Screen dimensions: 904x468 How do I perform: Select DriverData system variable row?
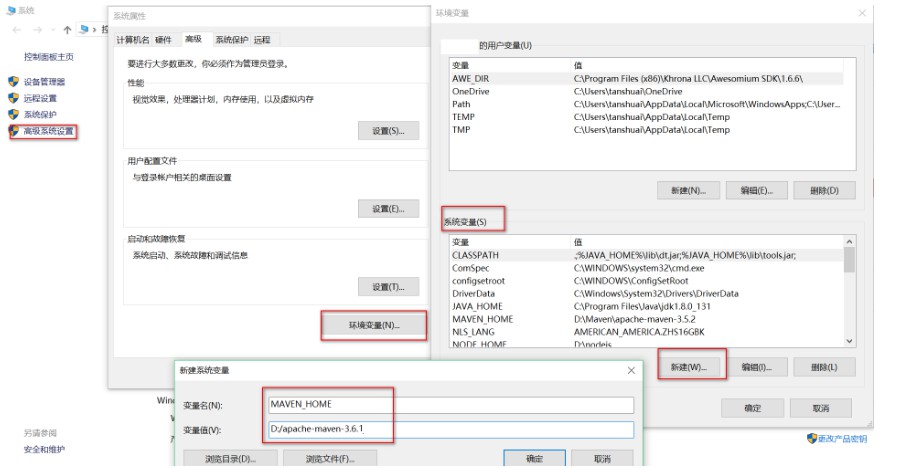click(647, 293)
